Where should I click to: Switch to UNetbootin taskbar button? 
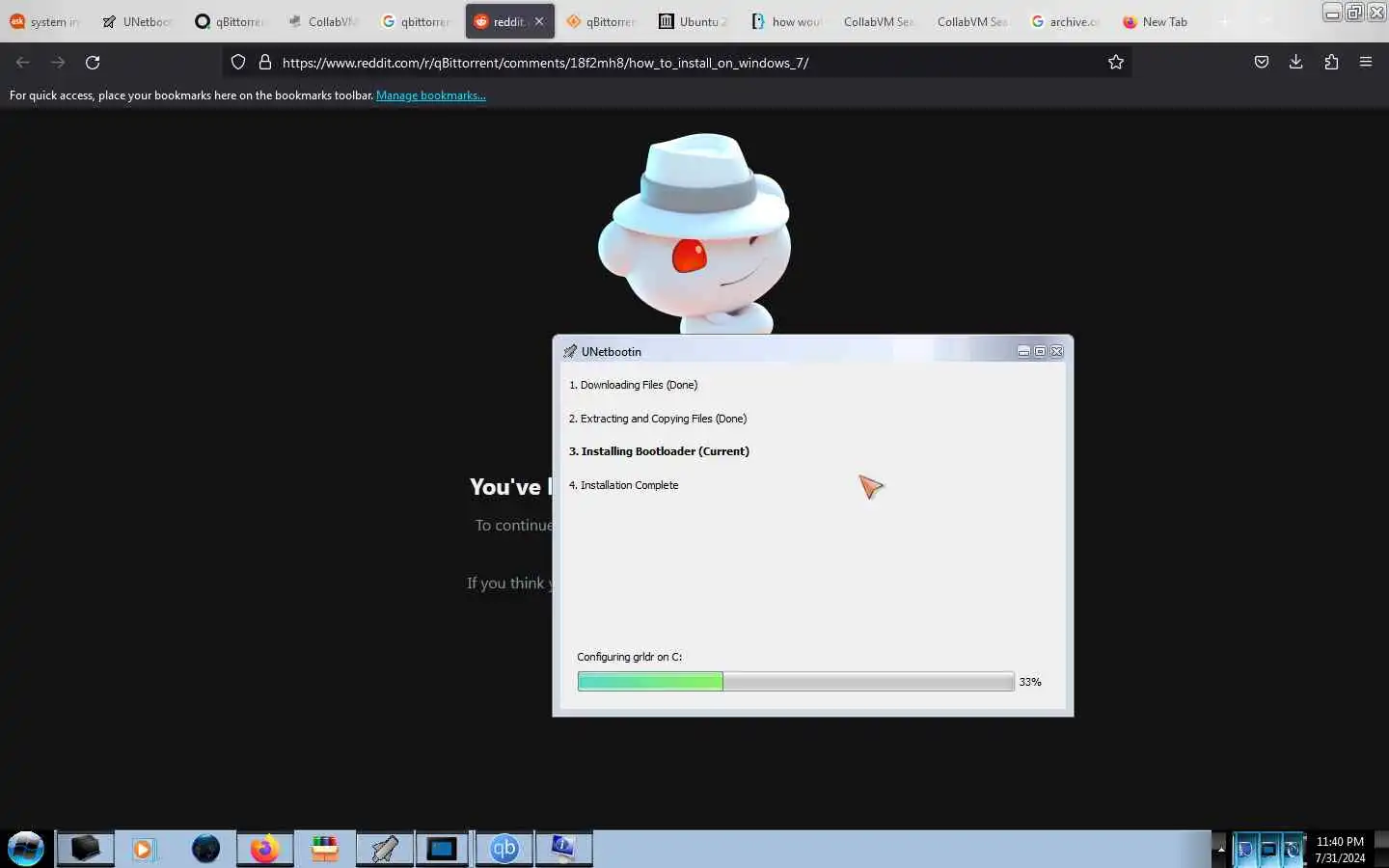tap(385, 849)
